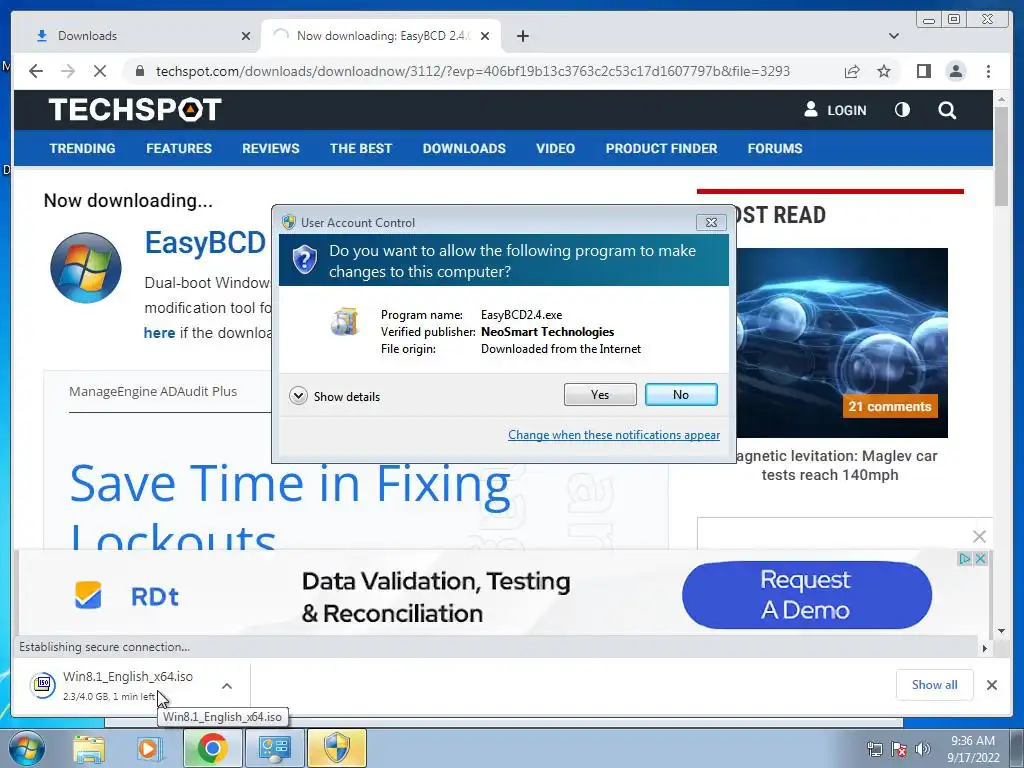
Task: Open TRENDING menu item
Action: tap(82, 148)
